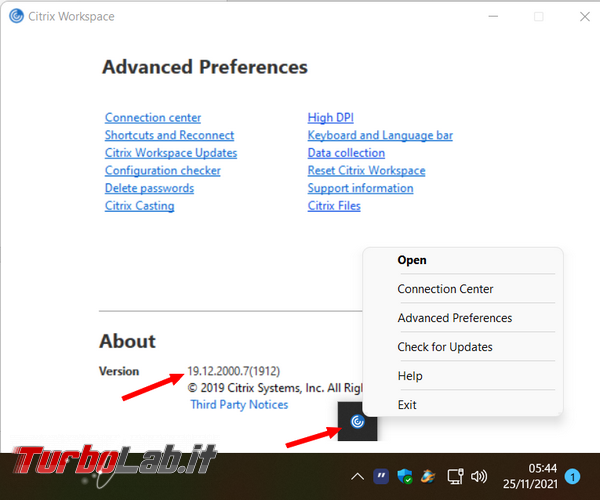Click the Citrix Workspace logo in title bar
600x500 pixels.
click(x=16, y=16)
